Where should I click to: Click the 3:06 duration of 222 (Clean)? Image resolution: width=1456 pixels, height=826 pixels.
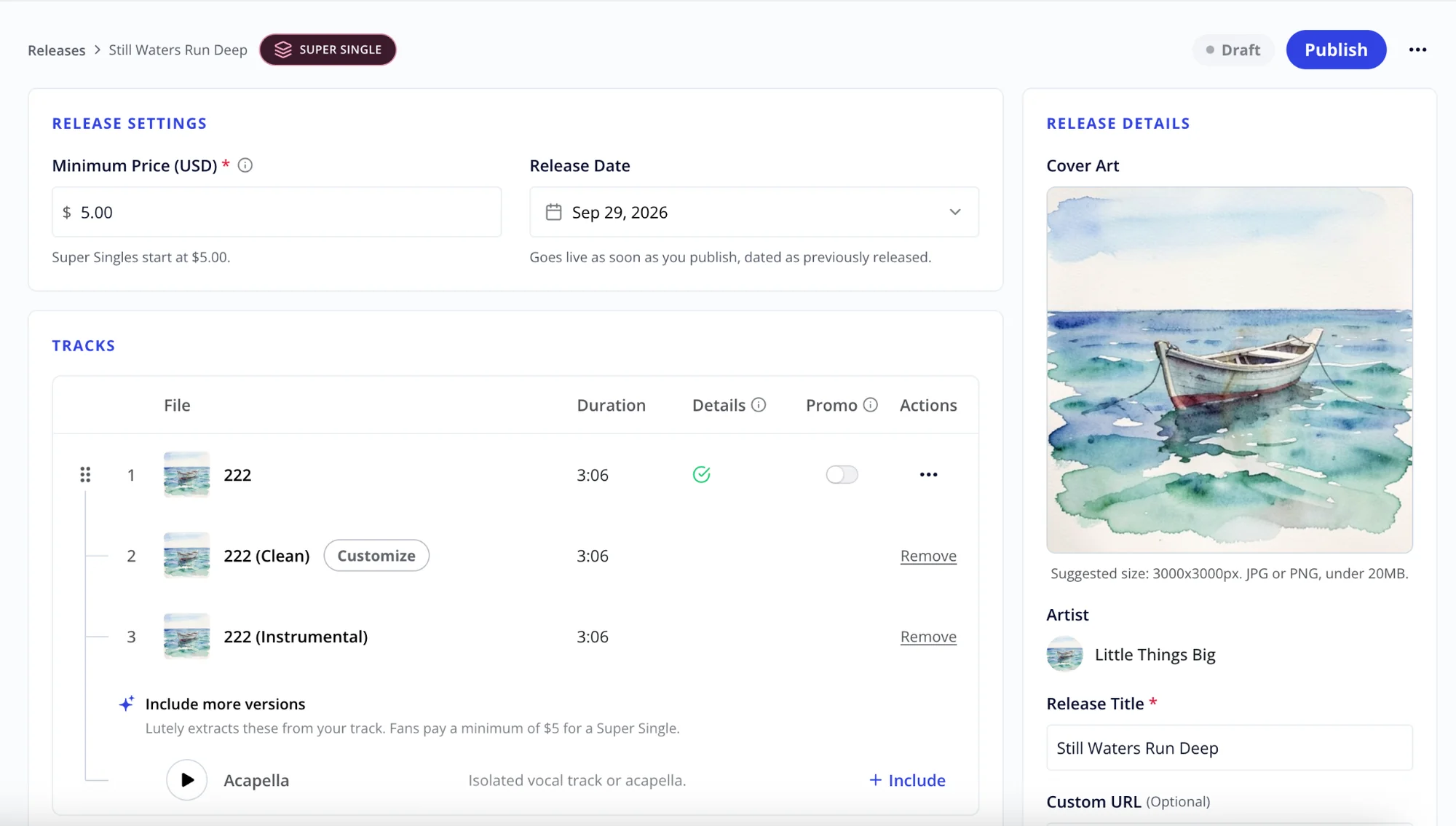tap(592, 556)
